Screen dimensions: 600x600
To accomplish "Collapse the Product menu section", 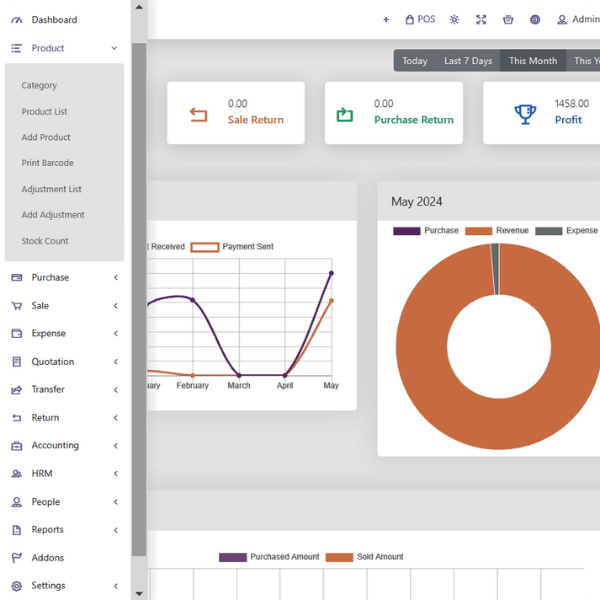I will click(115, 48).
